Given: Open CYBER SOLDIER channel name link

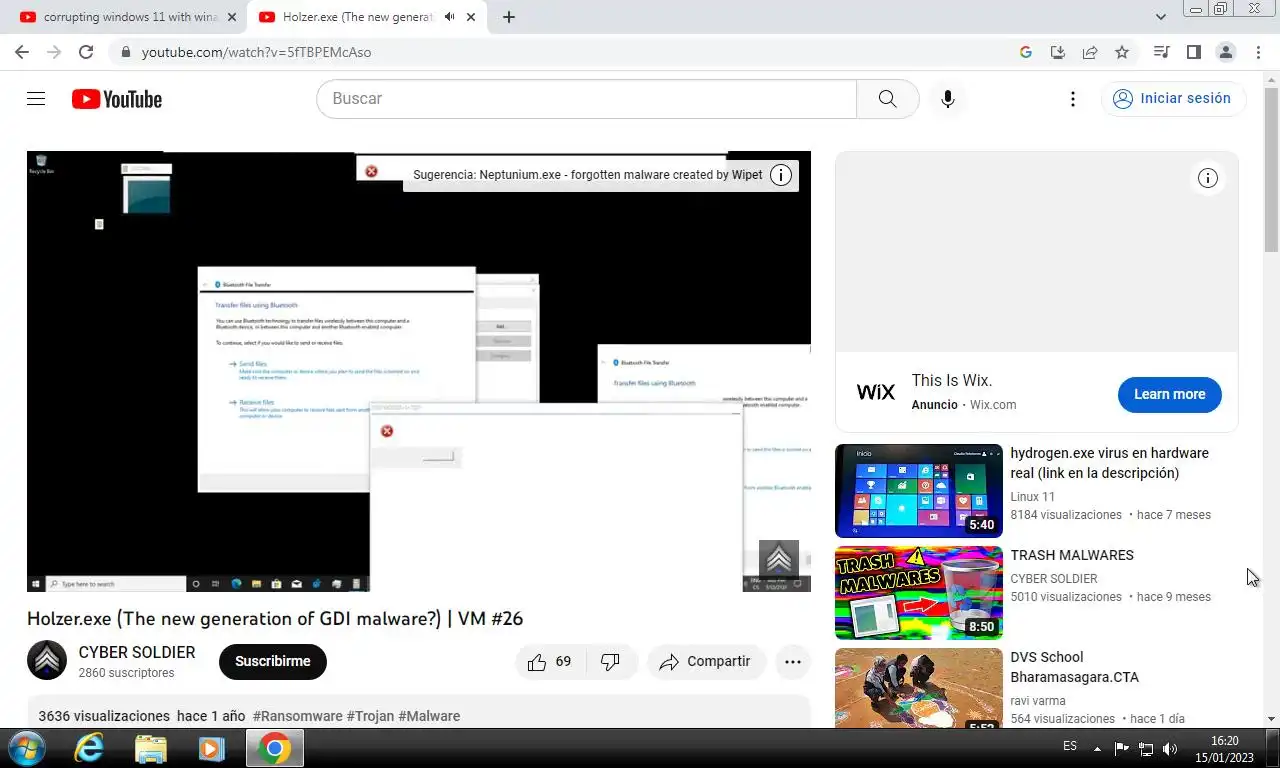Looking at the screenshot, I should click(137, 652).
